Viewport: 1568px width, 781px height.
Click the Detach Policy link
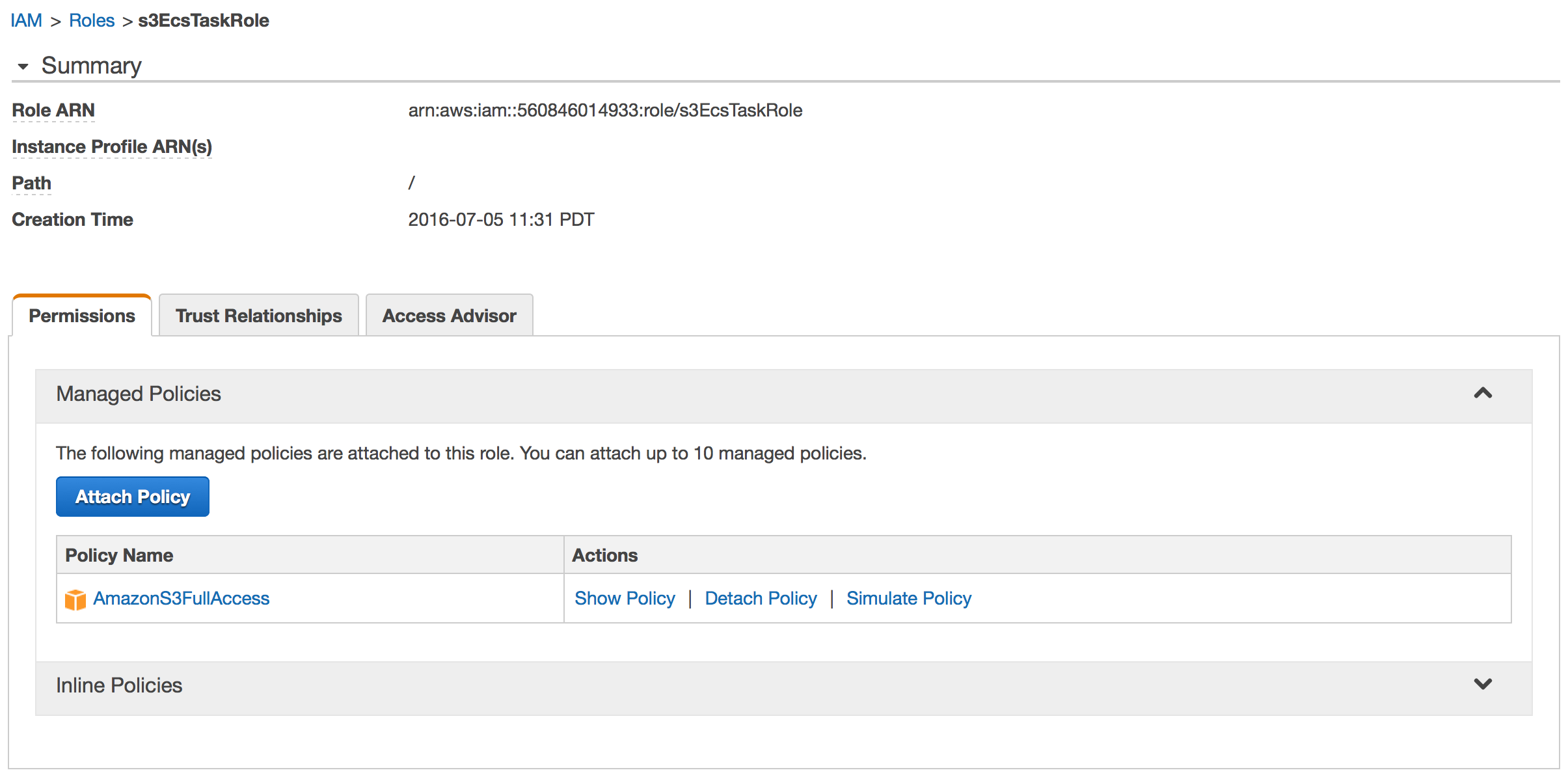tap(761, 598)
